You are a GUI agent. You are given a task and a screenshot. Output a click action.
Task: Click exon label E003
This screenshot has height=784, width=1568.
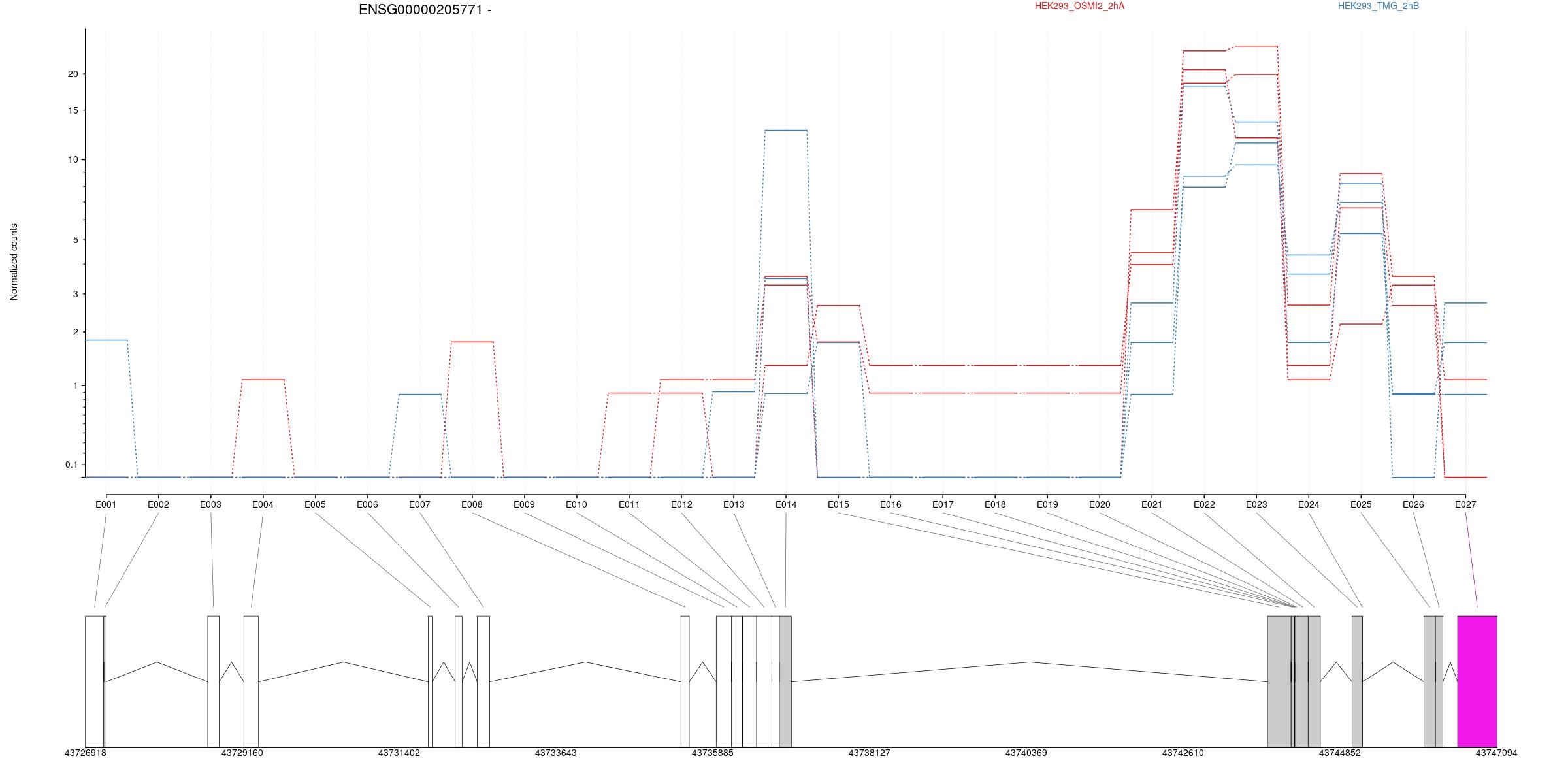(210, 504)
